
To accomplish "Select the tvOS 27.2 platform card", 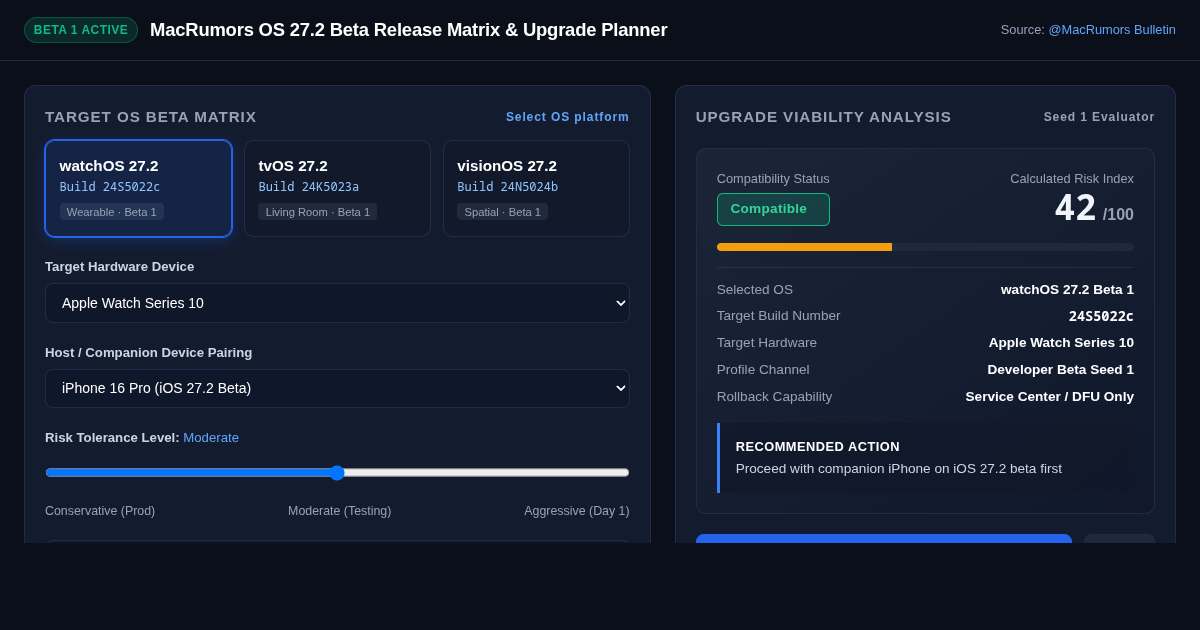I will [x=337, y=188].
